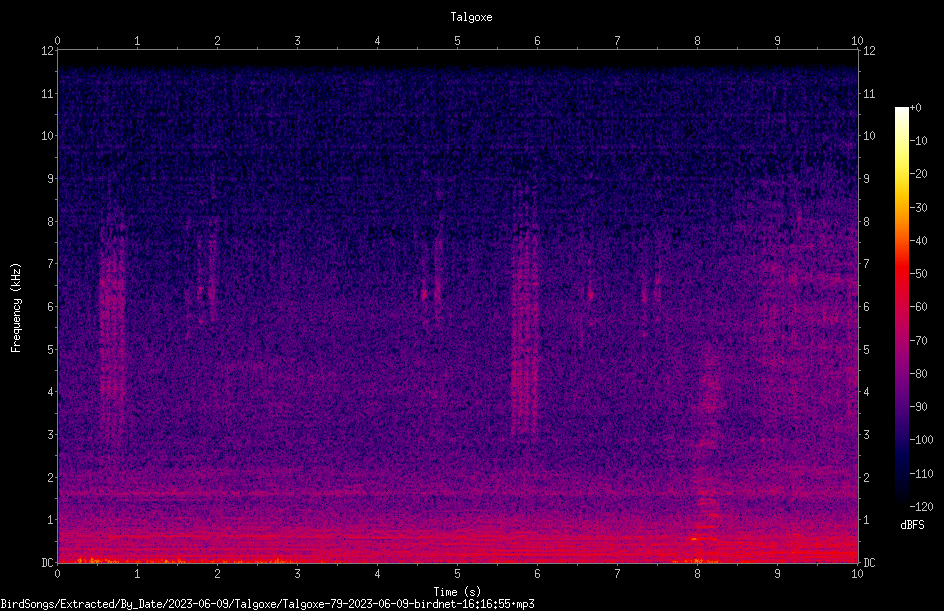Click the "4" tick on the left frequency axis

pyautogui.click(x=51, y=391)
